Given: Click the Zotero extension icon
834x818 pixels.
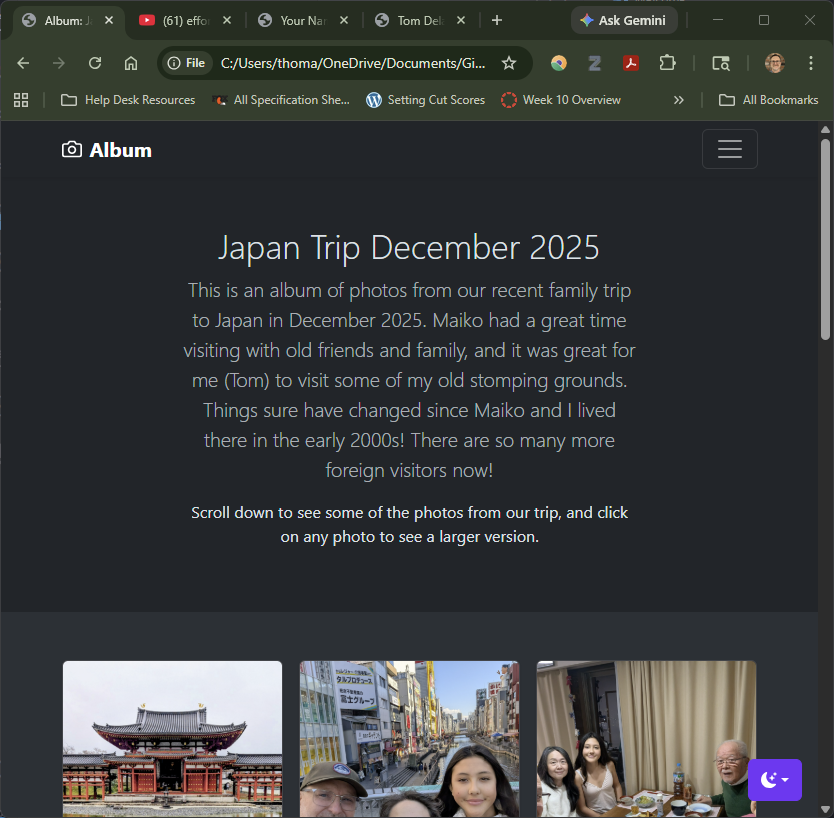Looking at the screenshot, I should (x=594, y=62).
